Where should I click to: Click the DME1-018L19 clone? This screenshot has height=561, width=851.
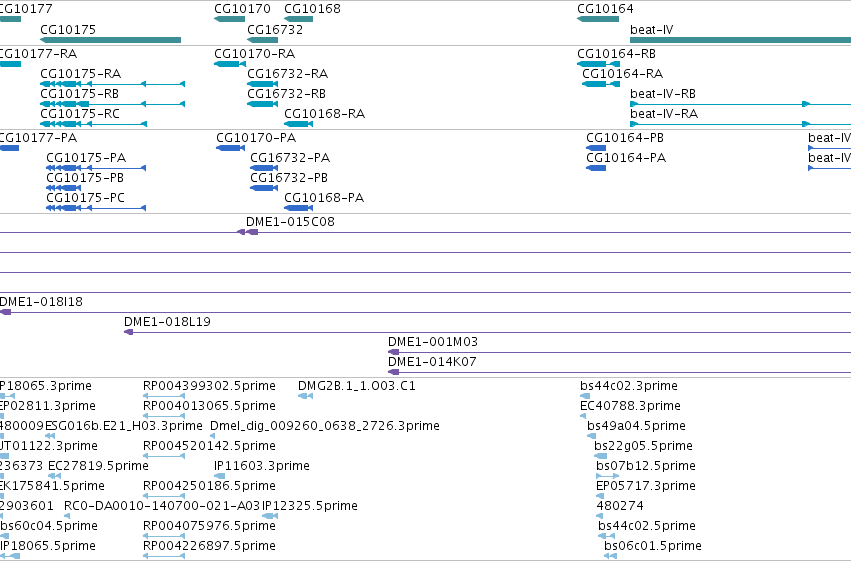pos(487,332)
